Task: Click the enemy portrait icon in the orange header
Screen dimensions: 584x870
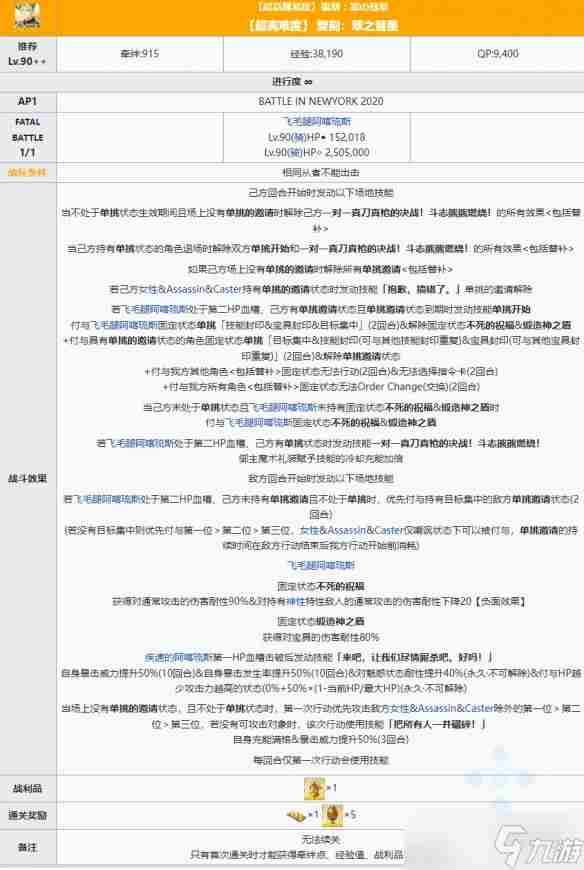Action: pyautogui.click(x=27, y=16)
